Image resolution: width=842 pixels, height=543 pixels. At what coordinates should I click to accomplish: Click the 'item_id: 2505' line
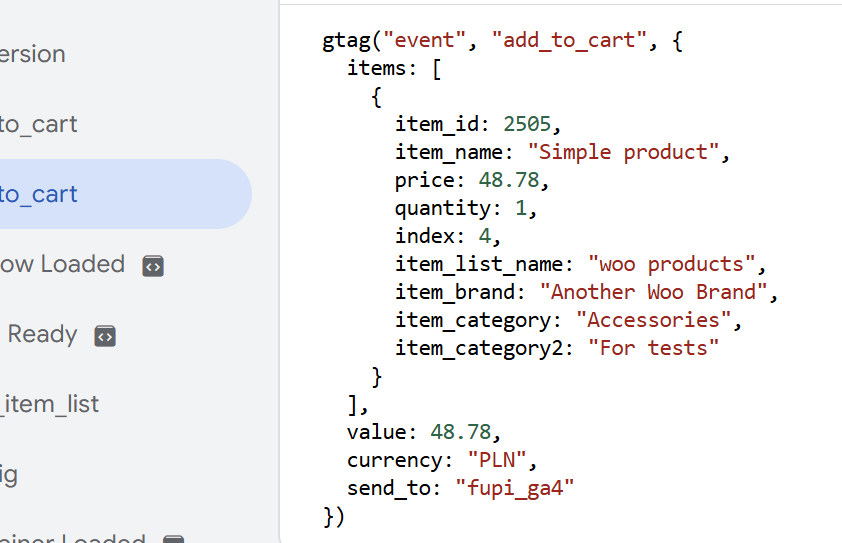click(478, 124)
